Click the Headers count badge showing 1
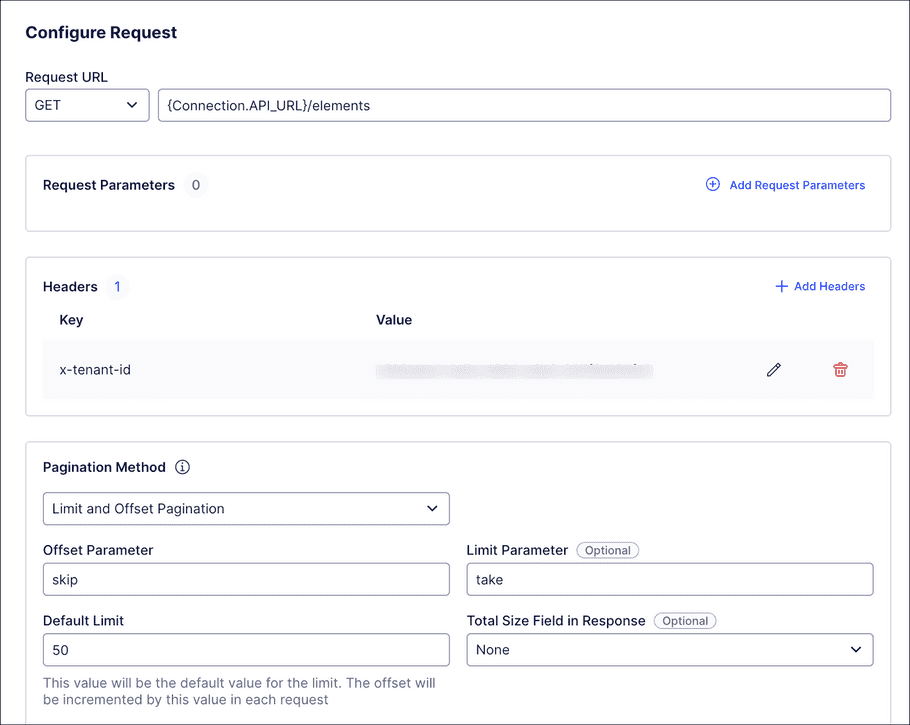The width and height of the screenshot is (910, 725). pos(117,287)
